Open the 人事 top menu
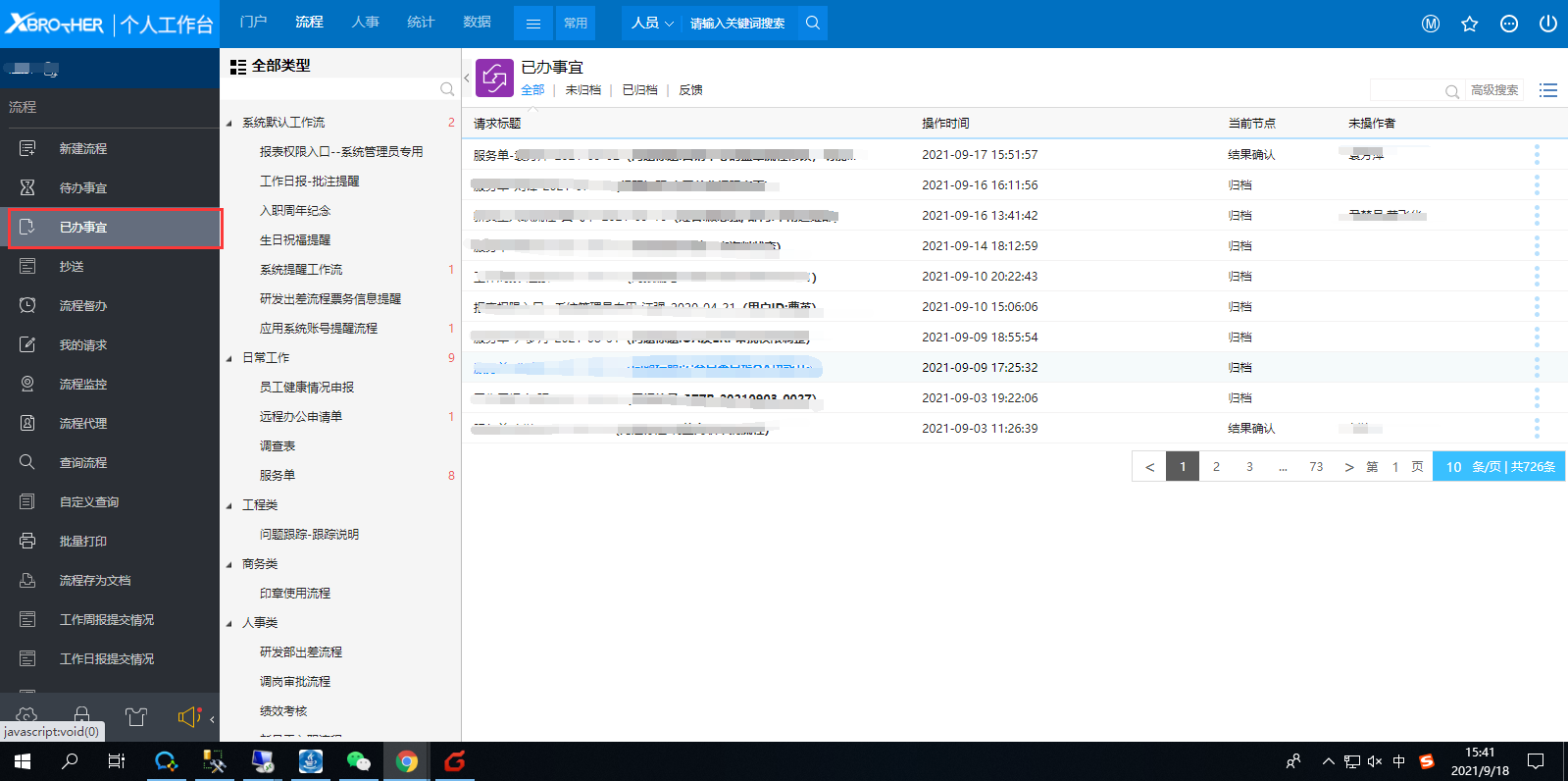This screenshot has height=781, width=1568. [x=365, y=22]
